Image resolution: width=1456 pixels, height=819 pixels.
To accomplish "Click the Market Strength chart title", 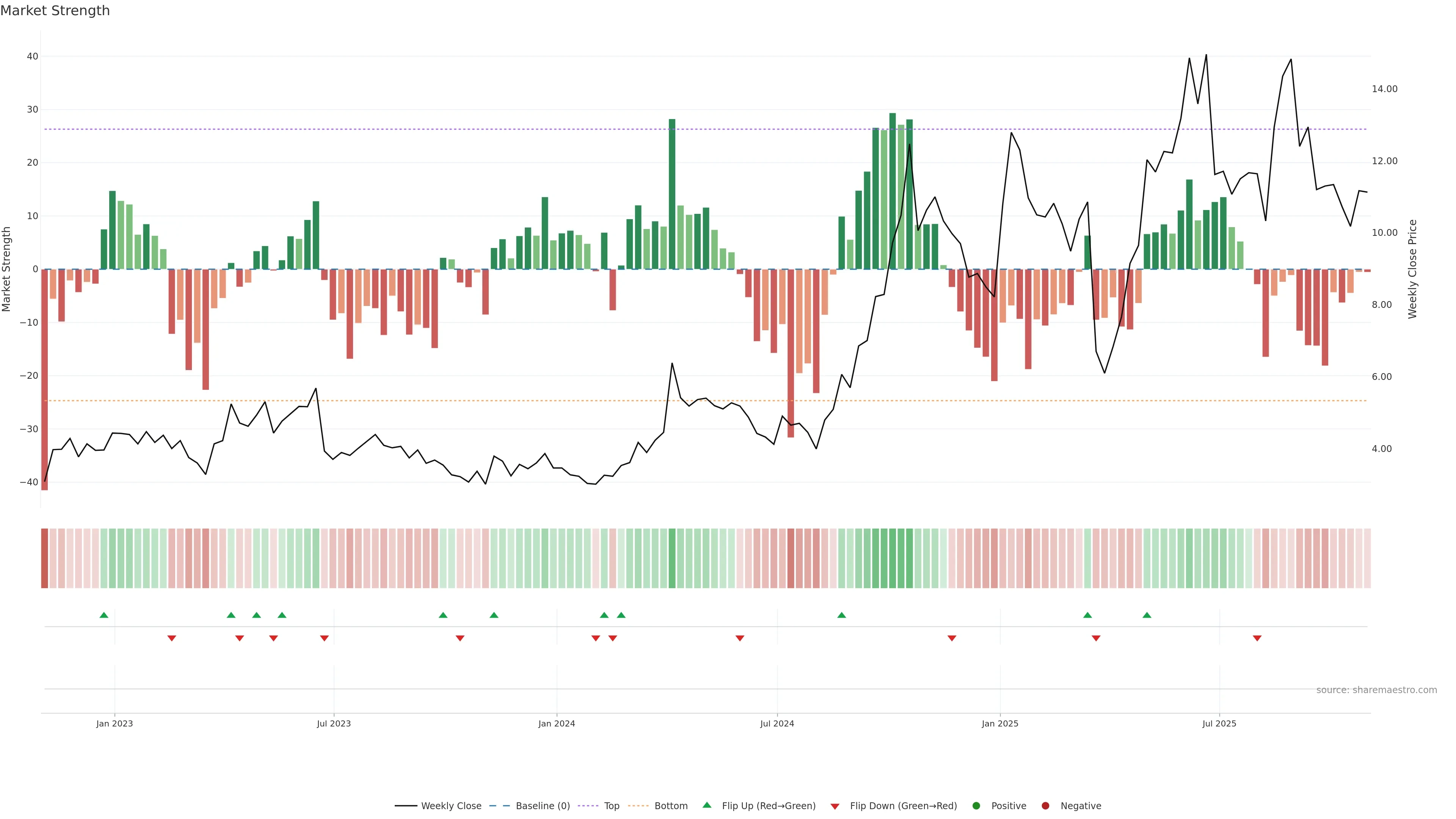I will click(55, 11).
